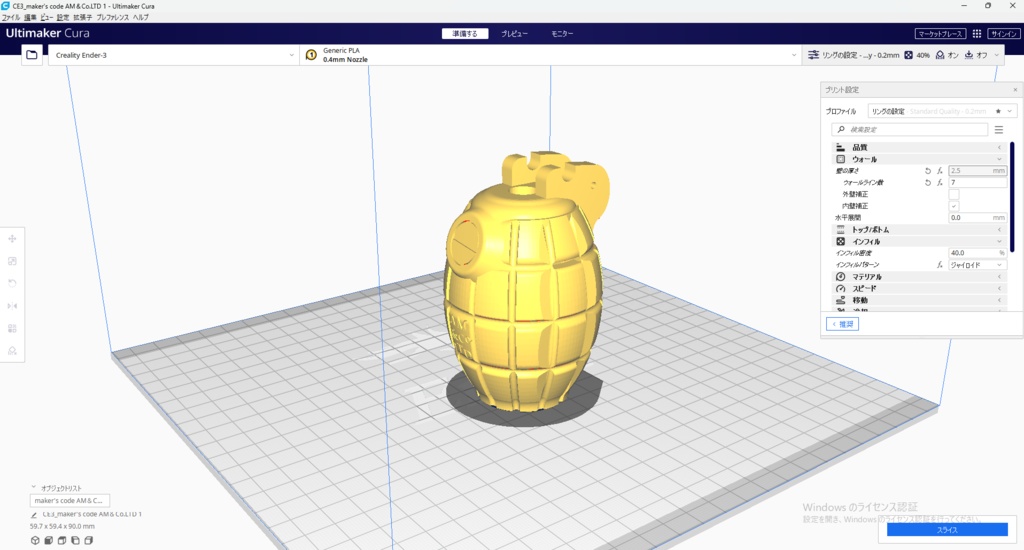Select the Per Model Settings tool
Image resolution: width=1024 pixels, height=550 pixels.
pos(12,329)
